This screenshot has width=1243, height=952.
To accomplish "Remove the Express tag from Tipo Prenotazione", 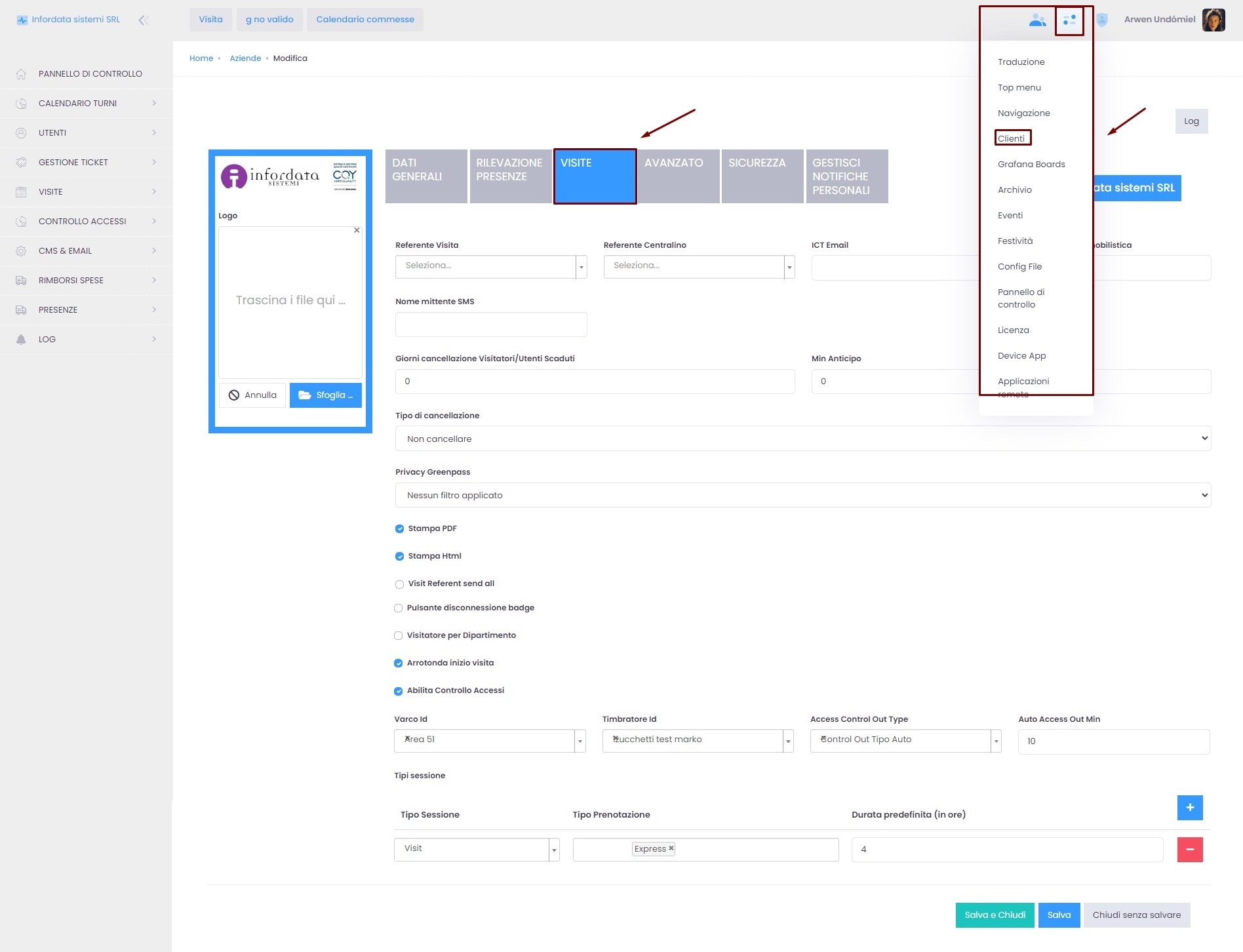I will (671, 848).
